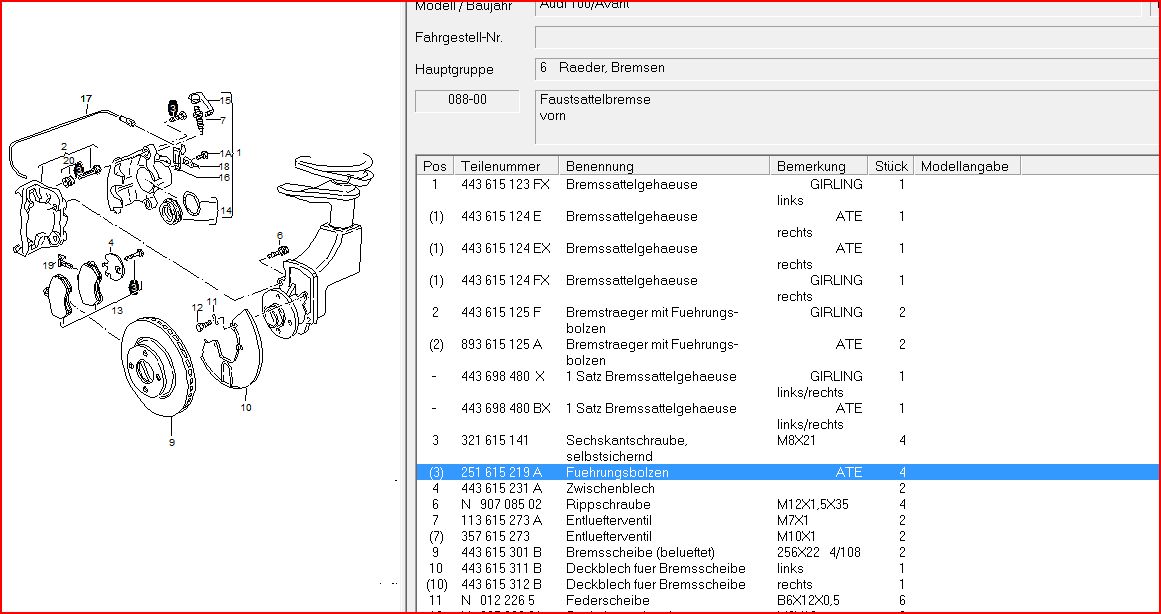This screenshot has width=1161, height=614.
Task: Click the Modellangabe column header
Action: point(965,166)
